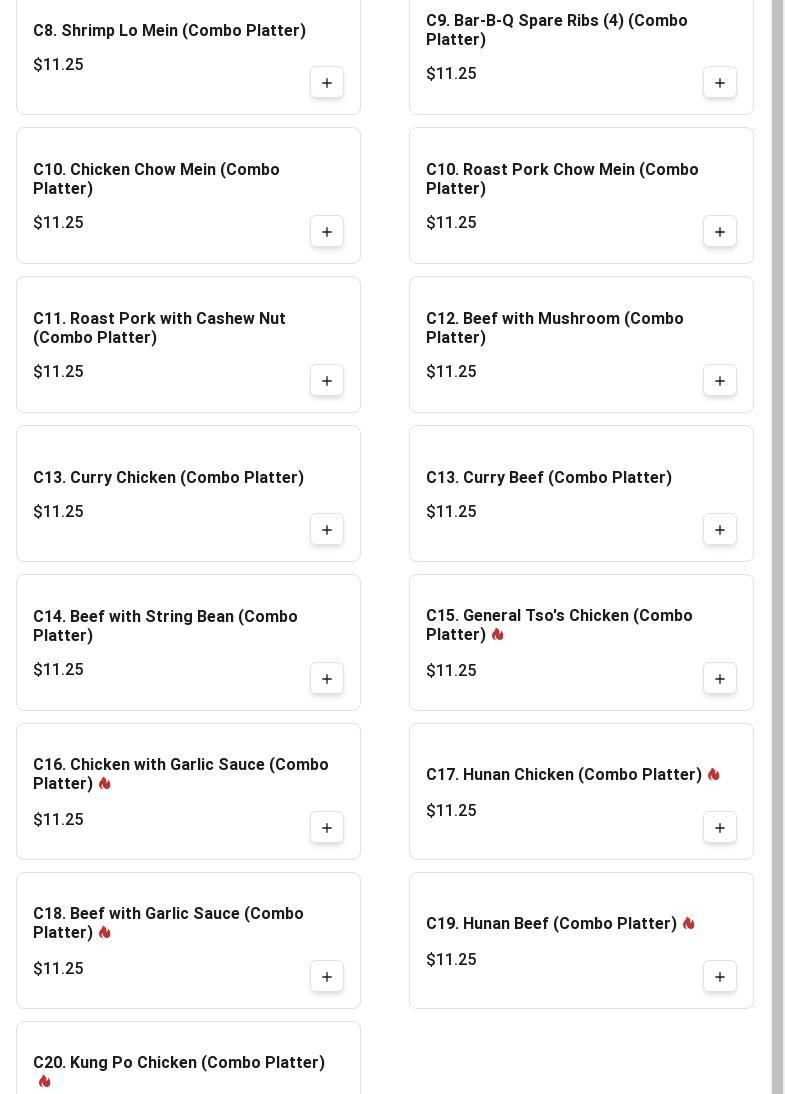Open C20 Kung Po Chicken item
The image size is (785, 1094).
(179, 1062)
